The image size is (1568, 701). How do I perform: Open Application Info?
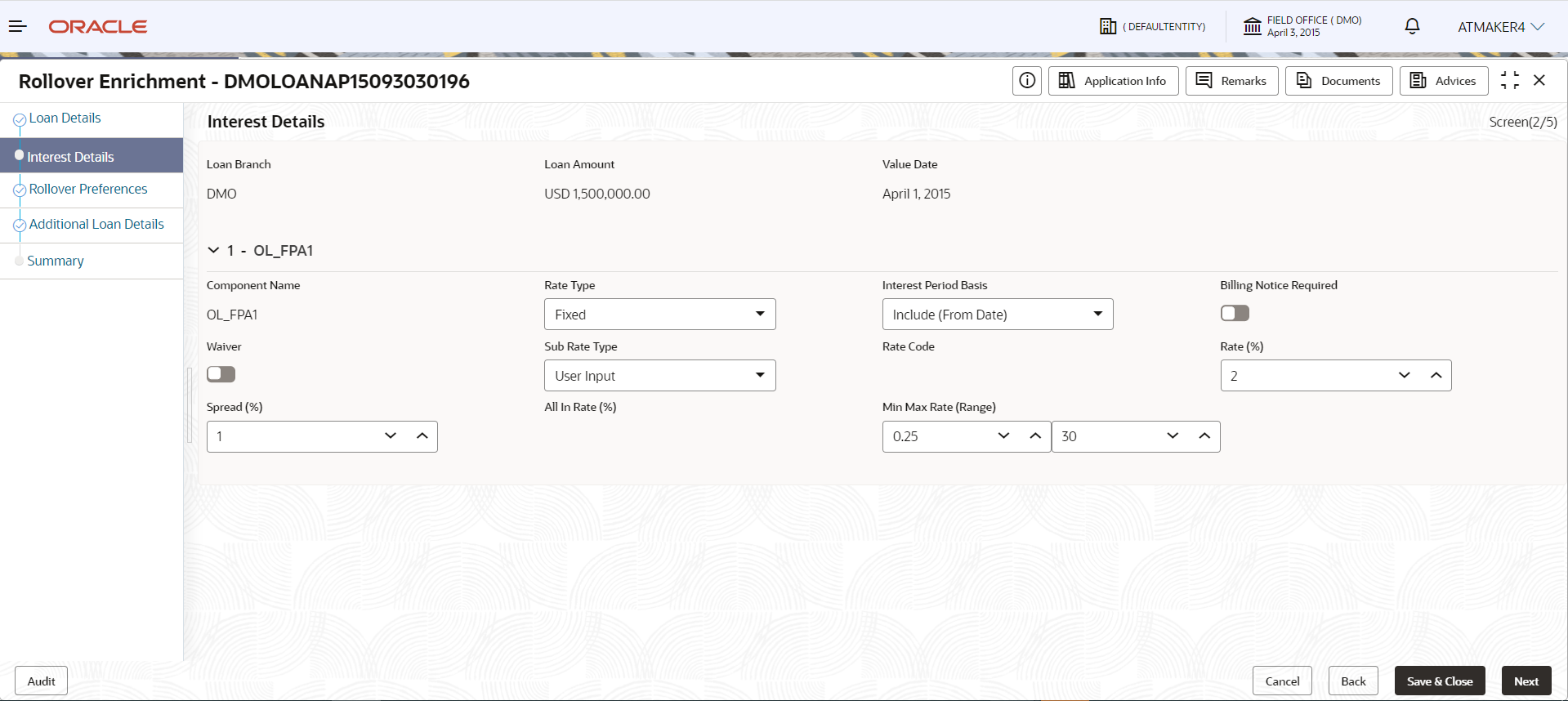tap(1113, 81)
